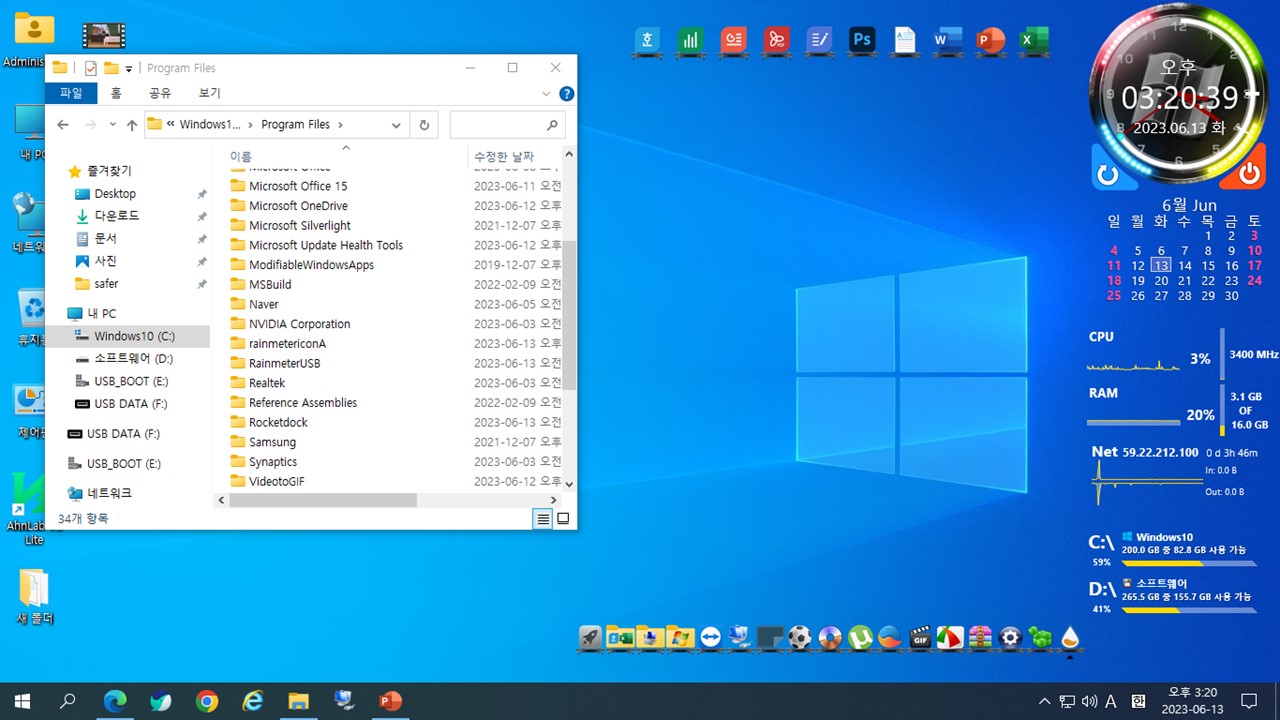1280x720 pixels.
Task: Click the soccer ball dock icon
Action: 800,637
